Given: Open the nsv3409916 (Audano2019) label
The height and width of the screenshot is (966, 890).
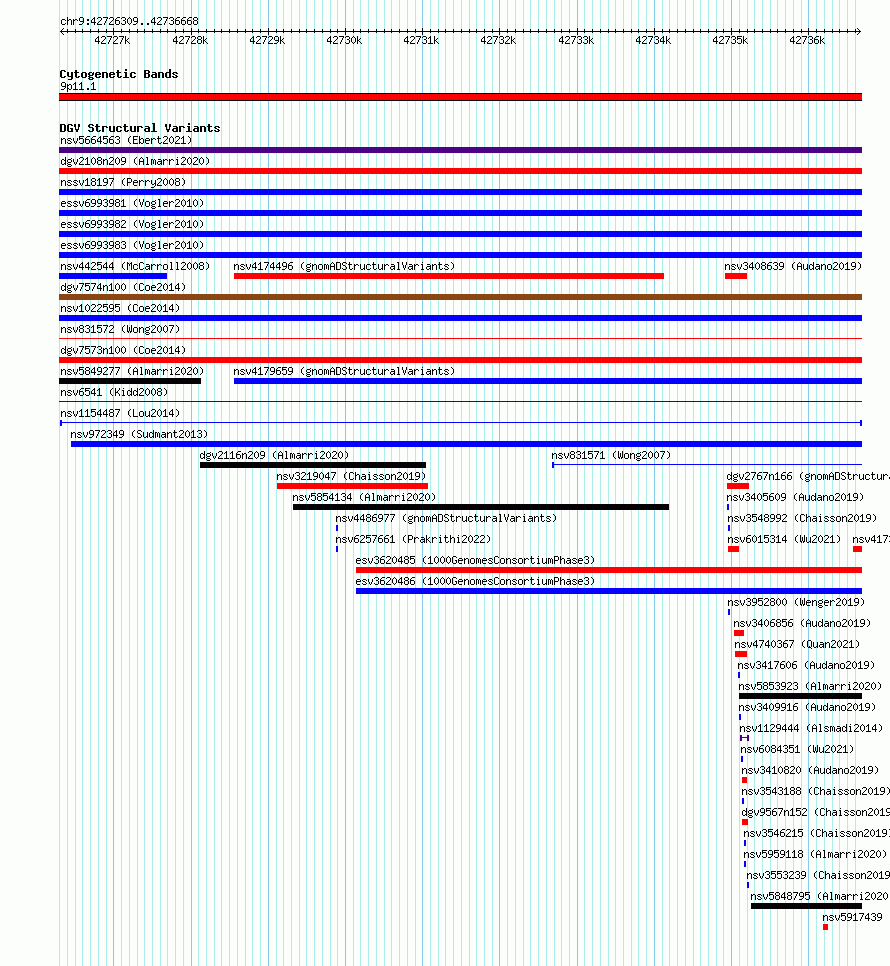Looking at the screenshot, I should (x=807, y=707).
